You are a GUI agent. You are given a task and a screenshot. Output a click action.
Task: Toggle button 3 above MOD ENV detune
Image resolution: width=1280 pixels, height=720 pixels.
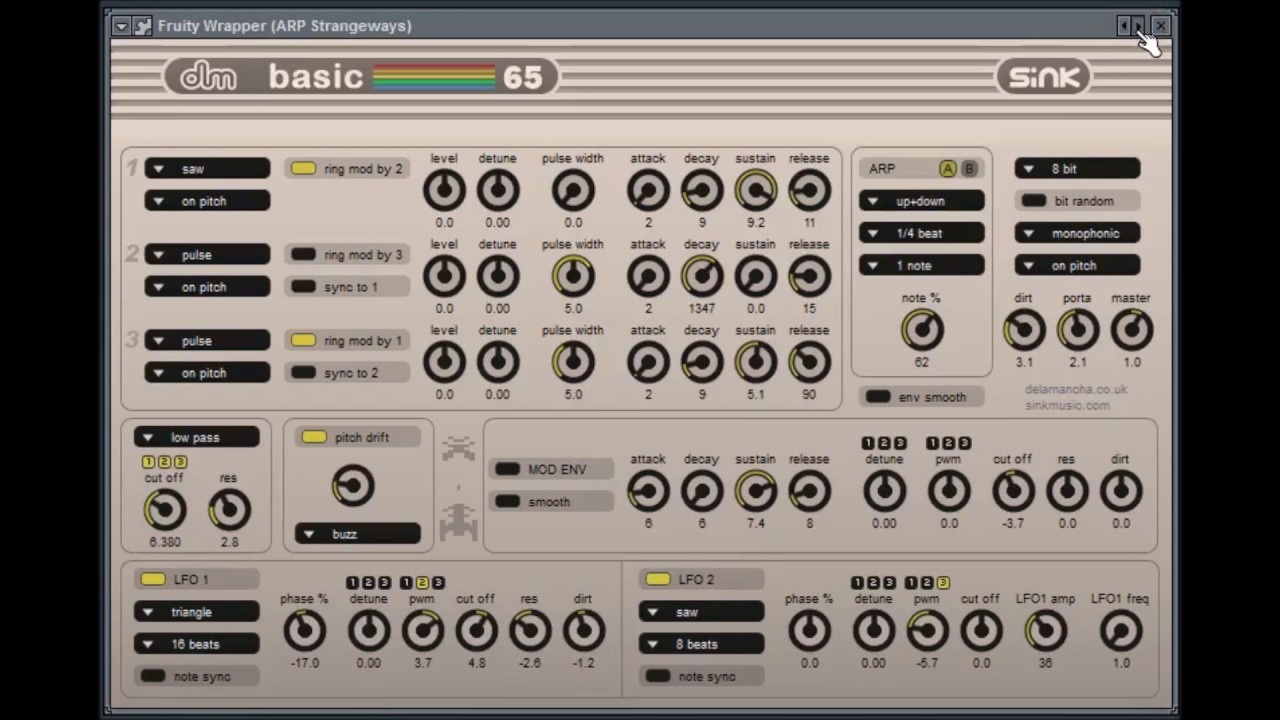[900, 443]
